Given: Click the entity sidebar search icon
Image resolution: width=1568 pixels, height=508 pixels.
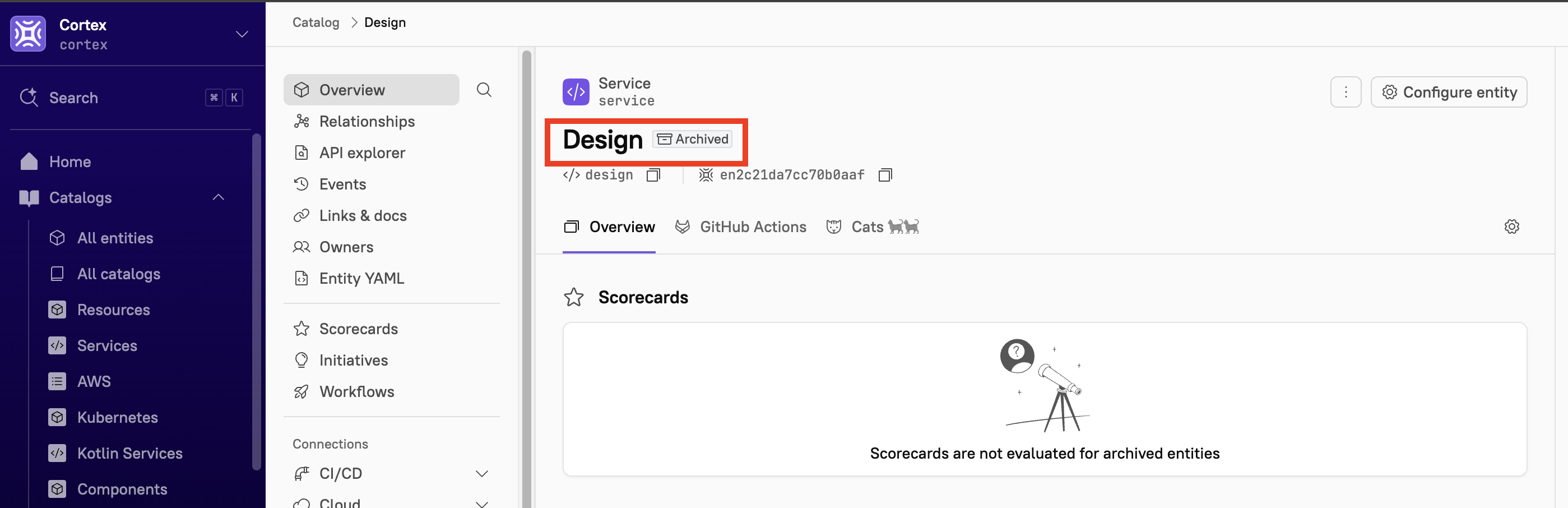Looking at the screenshot, I should pos(484,90).
